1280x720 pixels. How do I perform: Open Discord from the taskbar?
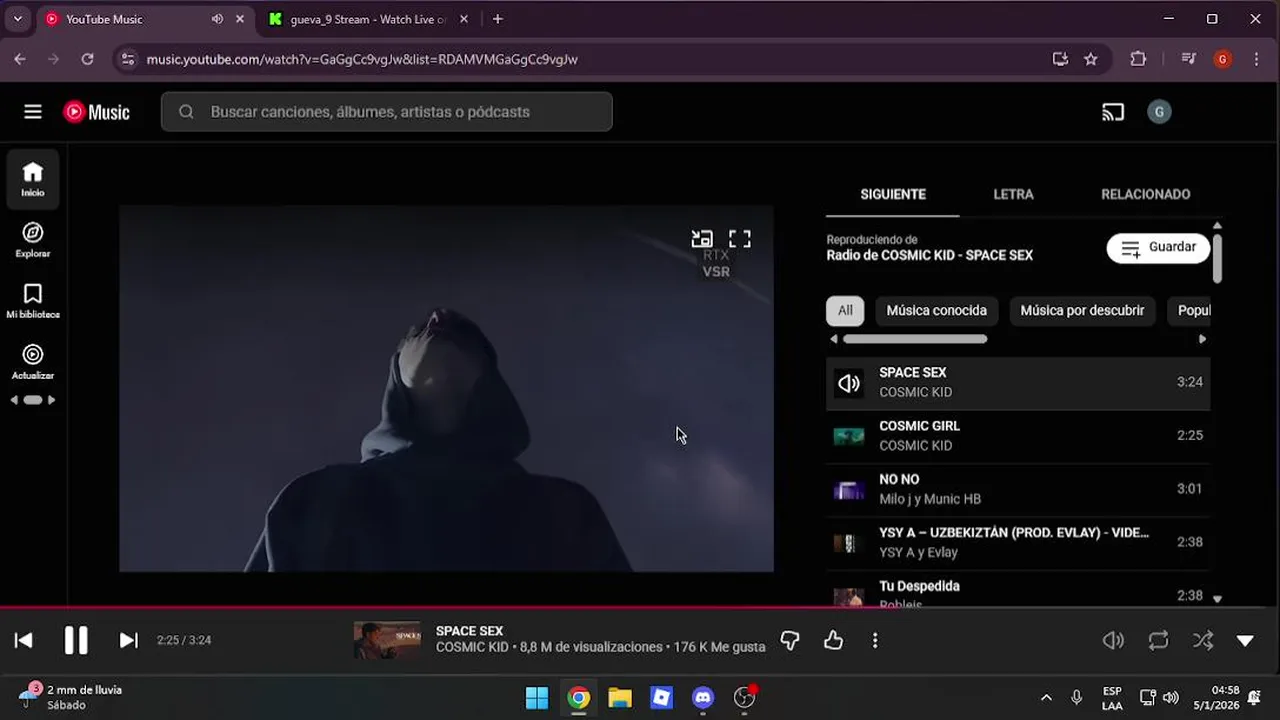(703, 698)
